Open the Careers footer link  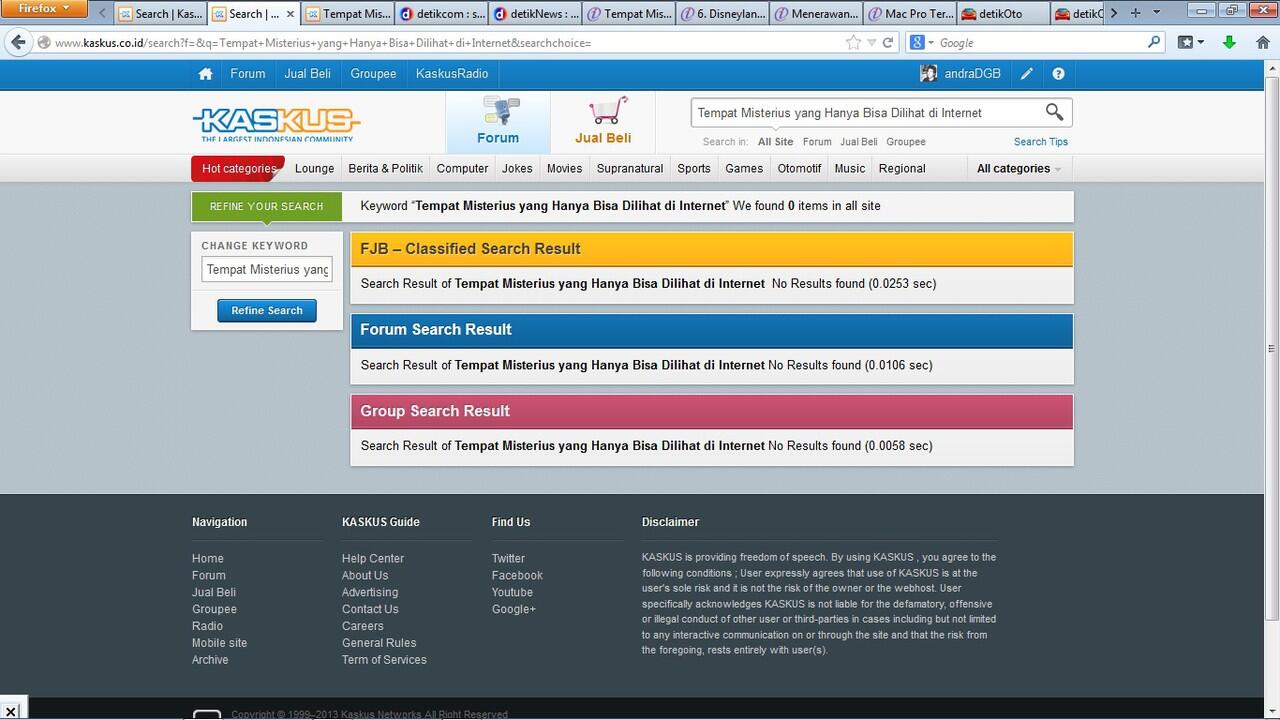point(363,626)
